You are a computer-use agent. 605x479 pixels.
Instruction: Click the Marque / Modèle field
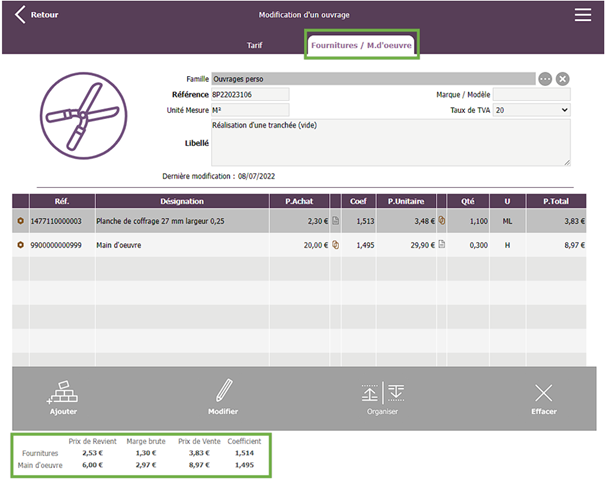[530, 94]
